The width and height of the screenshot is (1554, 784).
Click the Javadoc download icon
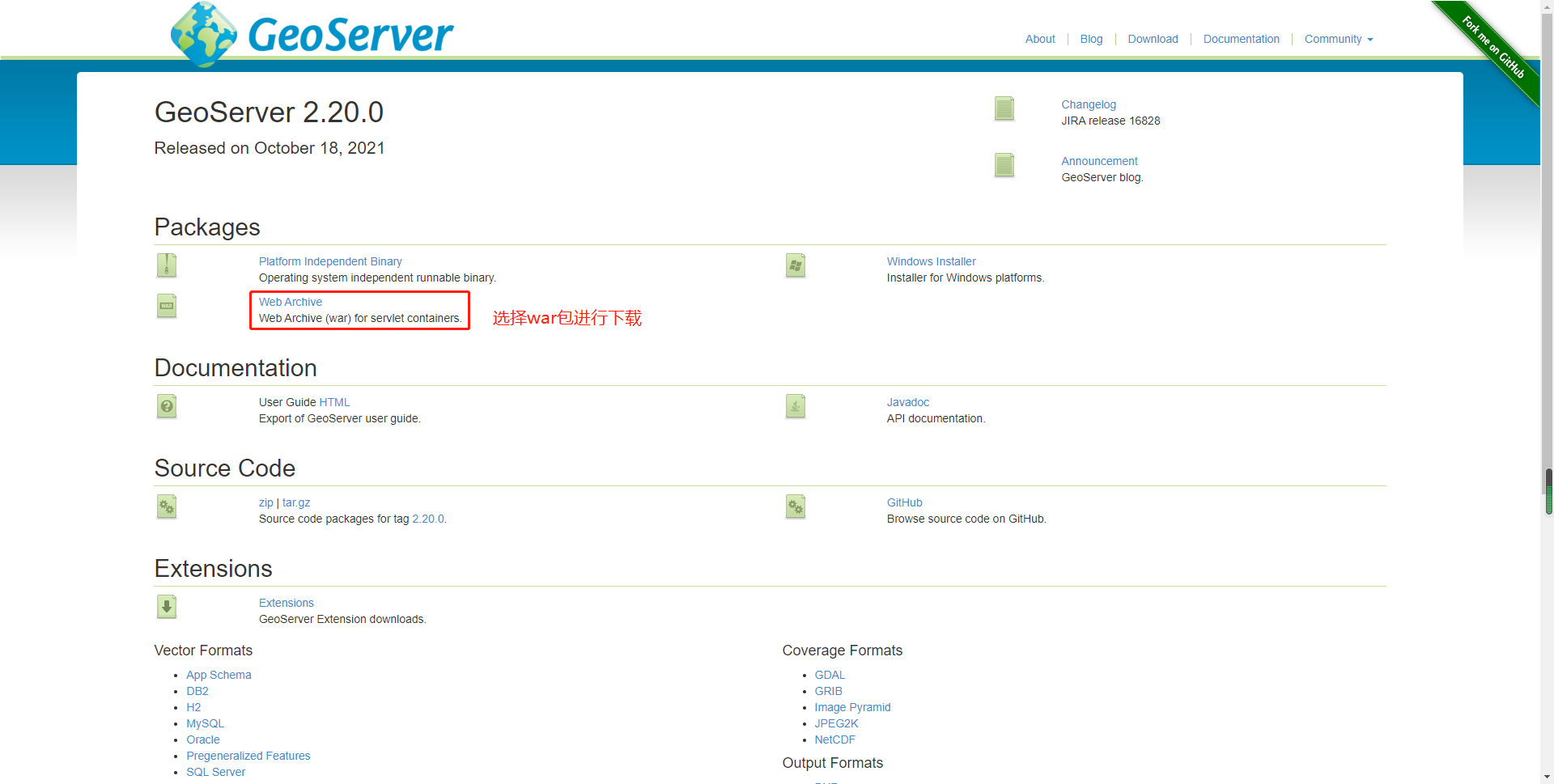coord(794,406)
